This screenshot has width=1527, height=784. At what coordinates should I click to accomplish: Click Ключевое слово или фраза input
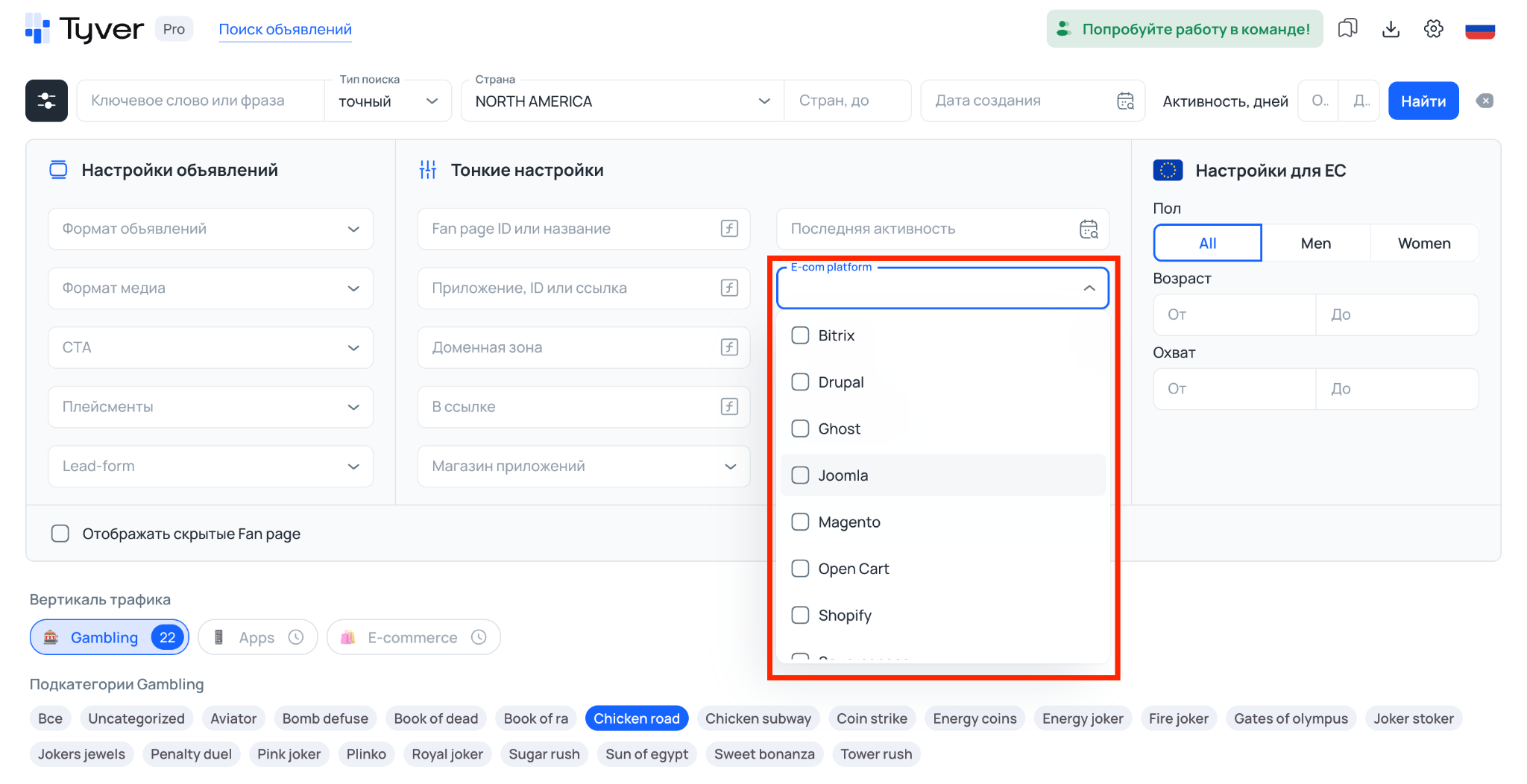pos(201,101)
